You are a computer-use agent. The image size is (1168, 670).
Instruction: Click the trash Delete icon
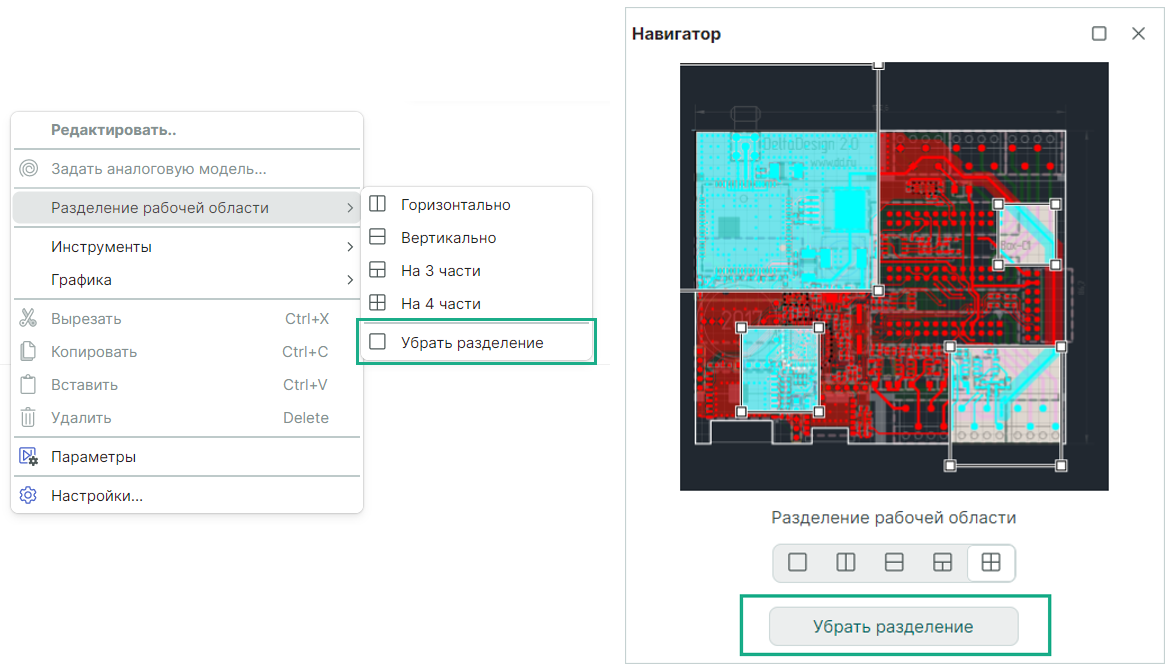pos(28,418)
